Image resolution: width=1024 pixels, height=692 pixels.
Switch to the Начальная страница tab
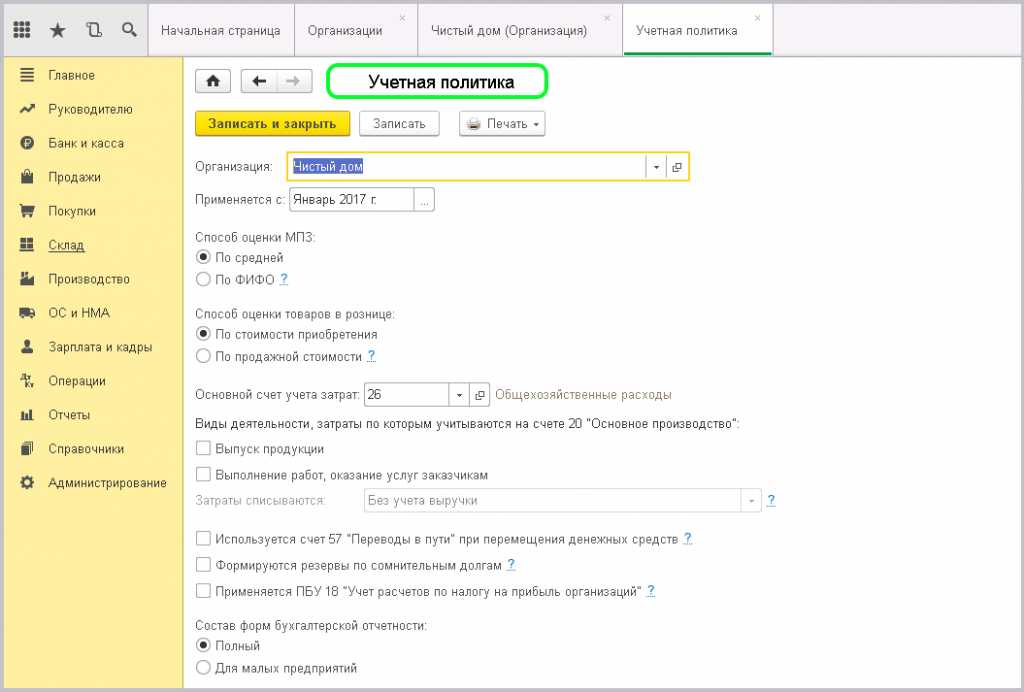click(x=221, y=31)
